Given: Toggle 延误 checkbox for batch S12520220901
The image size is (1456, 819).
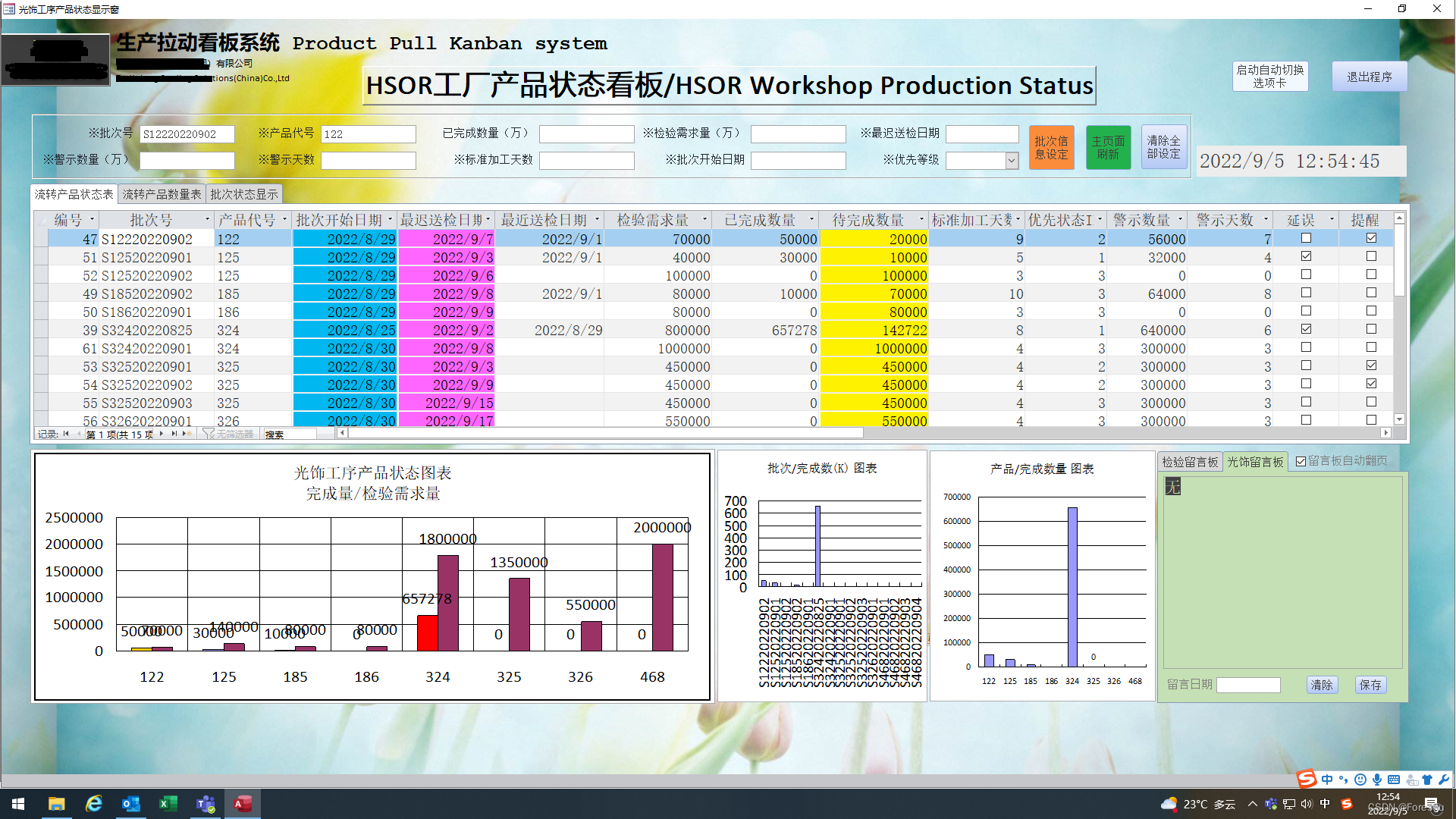Looking at the screenshot, I should pos(1306,256).
